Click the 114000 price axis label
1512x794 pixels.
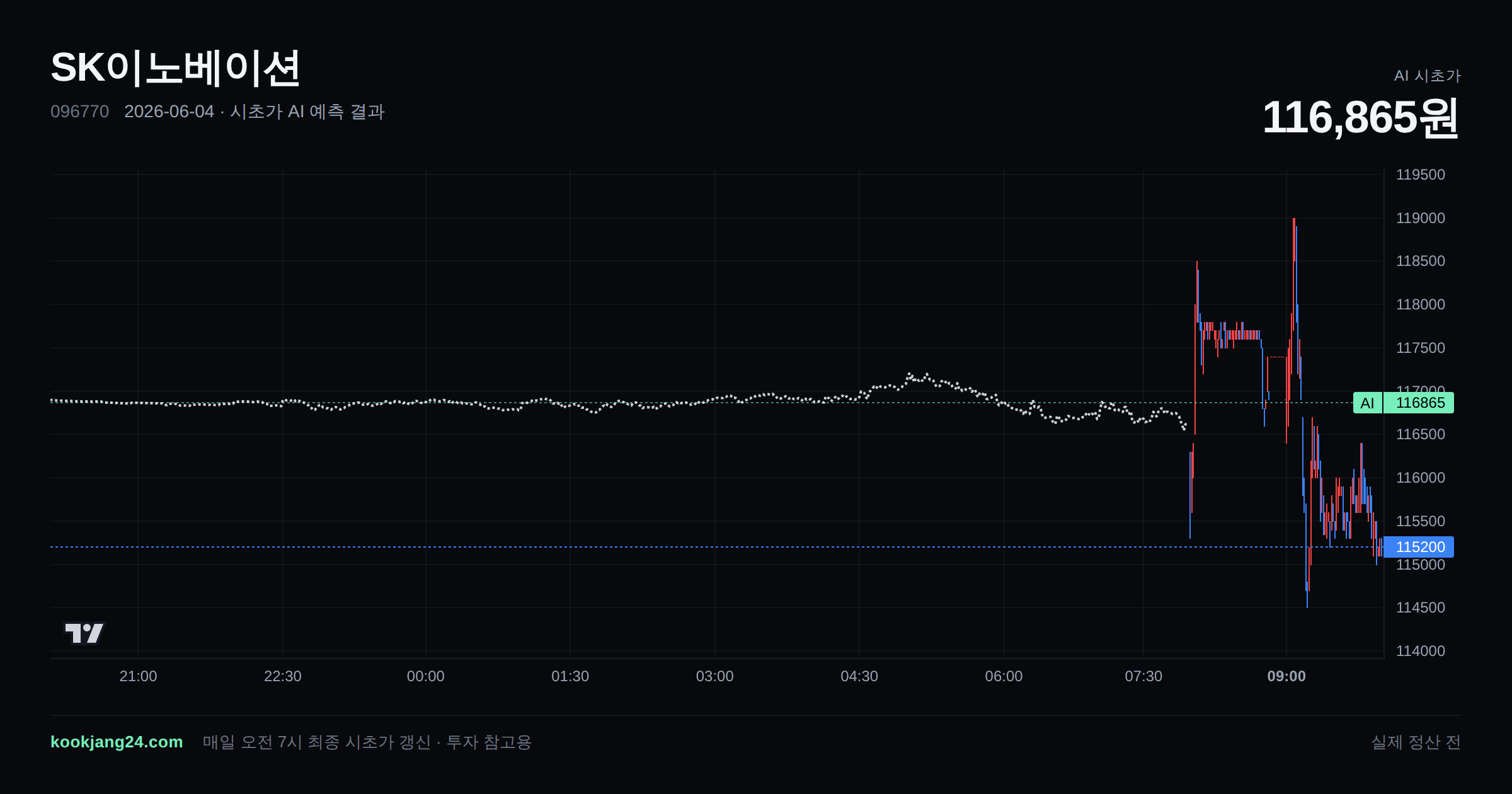coord(1421,651)
